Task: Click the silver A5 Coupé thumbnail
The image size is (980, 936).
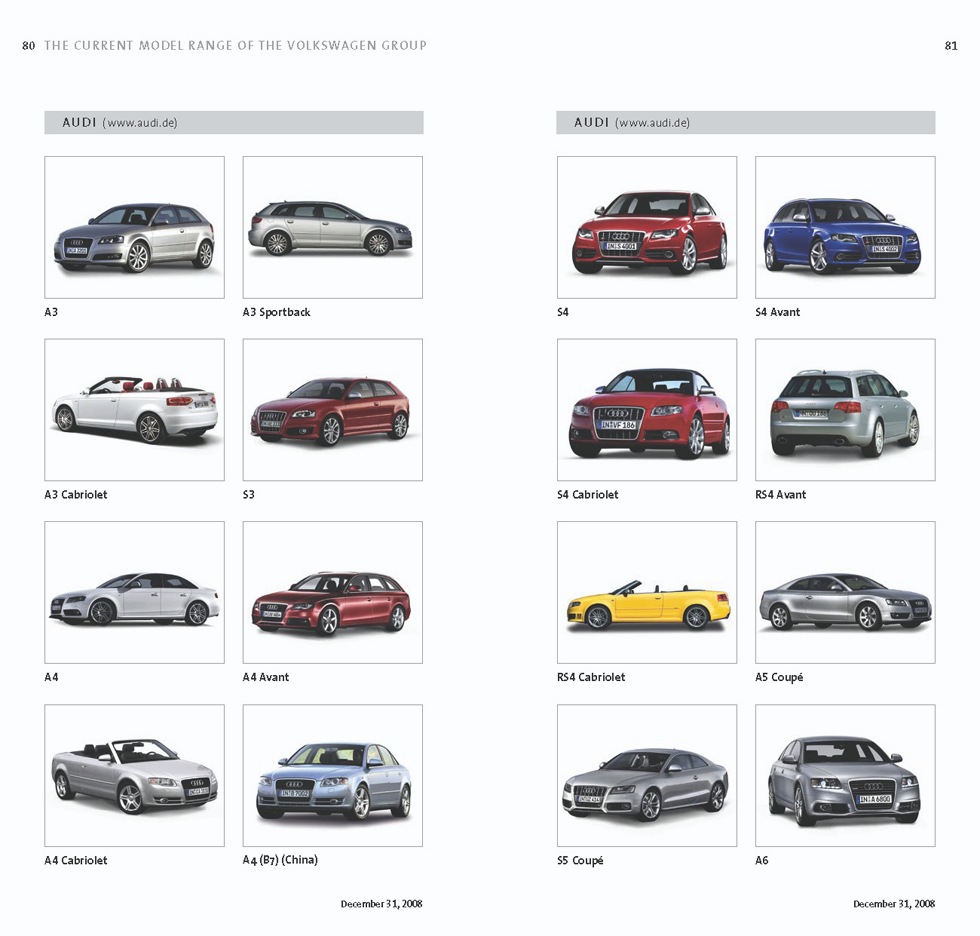Action: point(845,593)
